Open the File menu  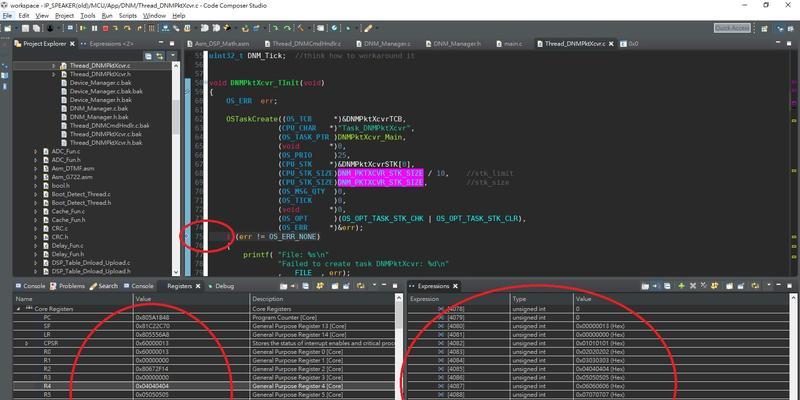coord(7,16)
